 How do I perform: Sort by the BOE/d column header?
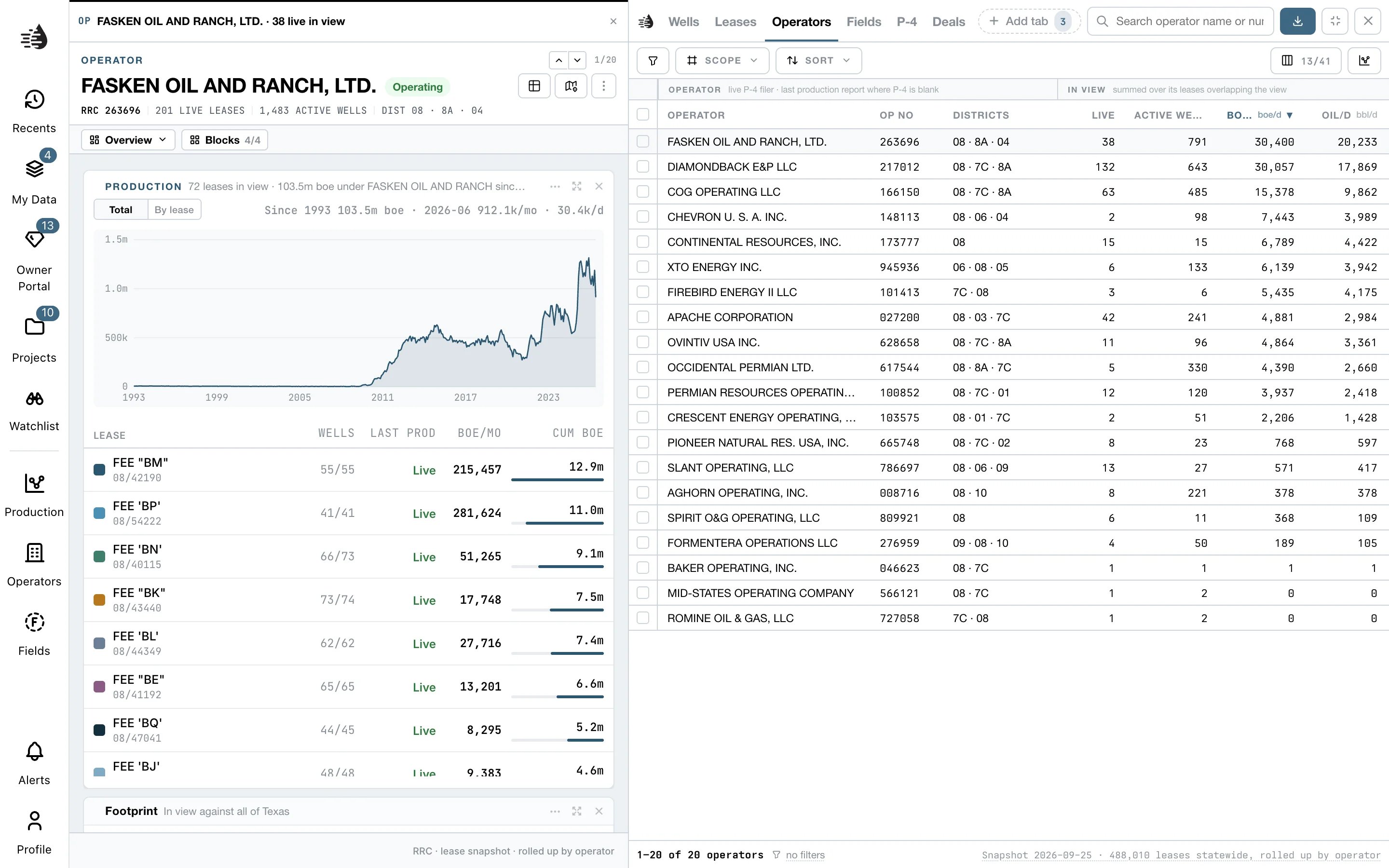pos(1260,115)
